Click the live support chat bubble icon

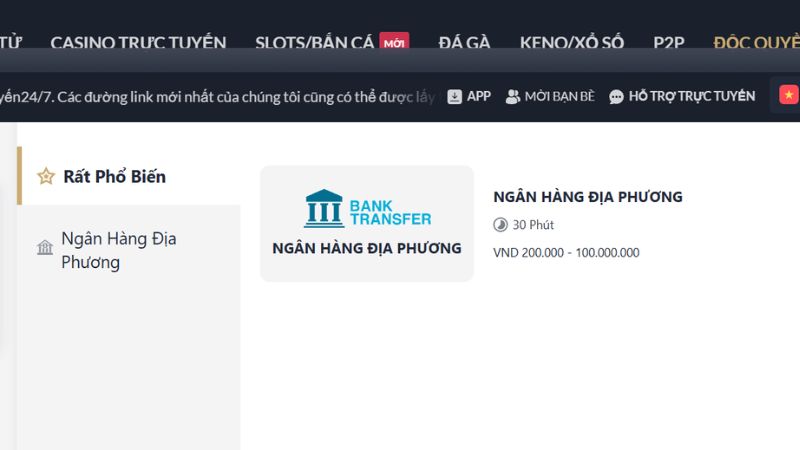[616, 97]
